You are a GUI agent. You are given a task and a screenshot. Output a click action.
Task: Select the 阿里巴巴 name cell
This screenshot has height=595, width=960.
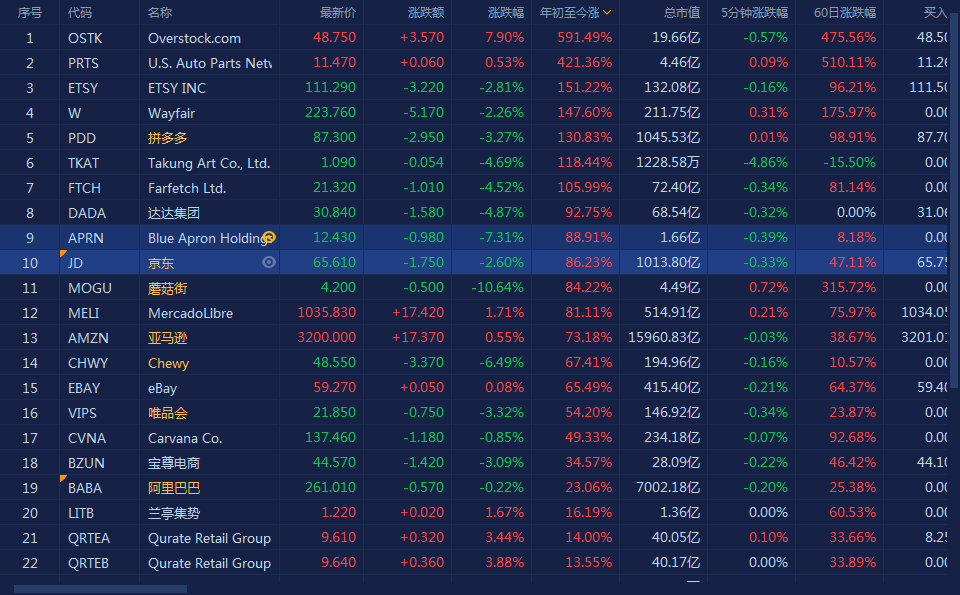point(174,488)
